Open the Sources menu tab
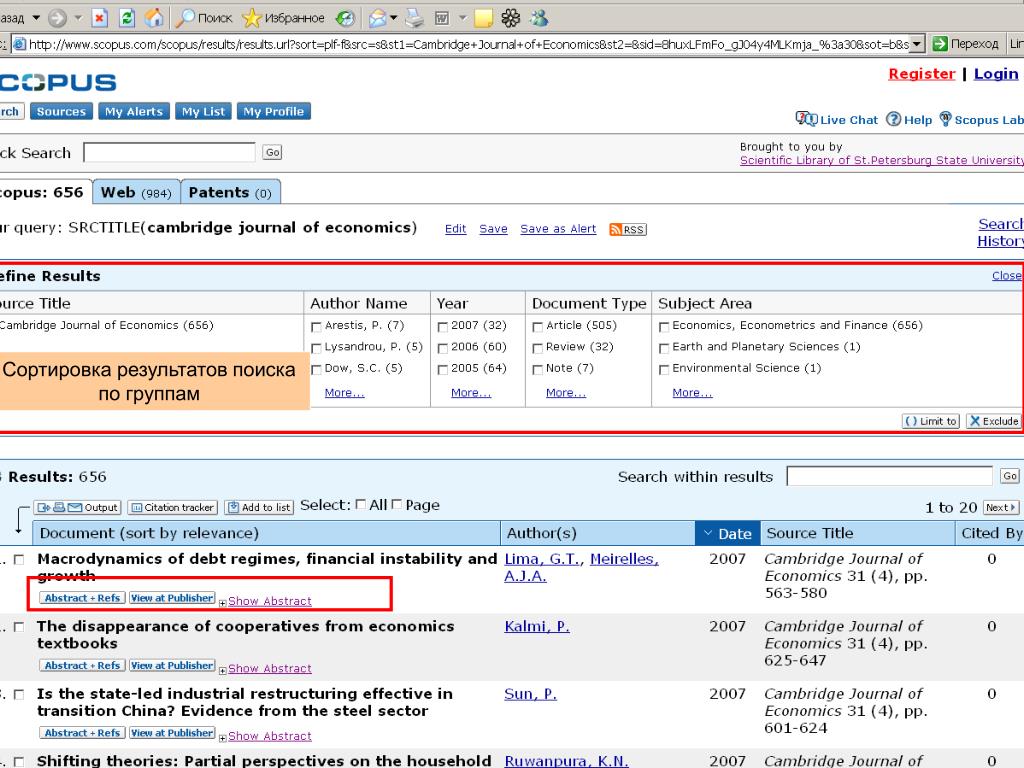The width and height of the screenshot is (1024, 768). [61, 112]
